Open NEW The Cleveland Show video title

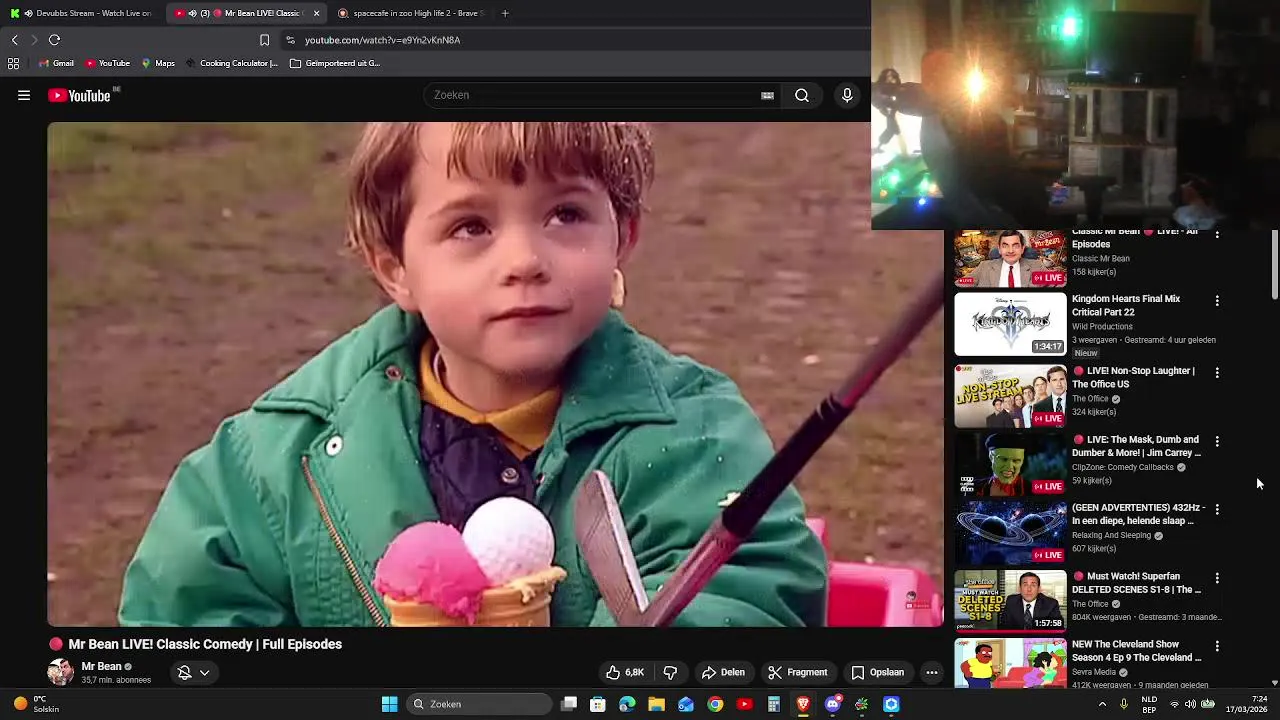(x=1137, y=651)
